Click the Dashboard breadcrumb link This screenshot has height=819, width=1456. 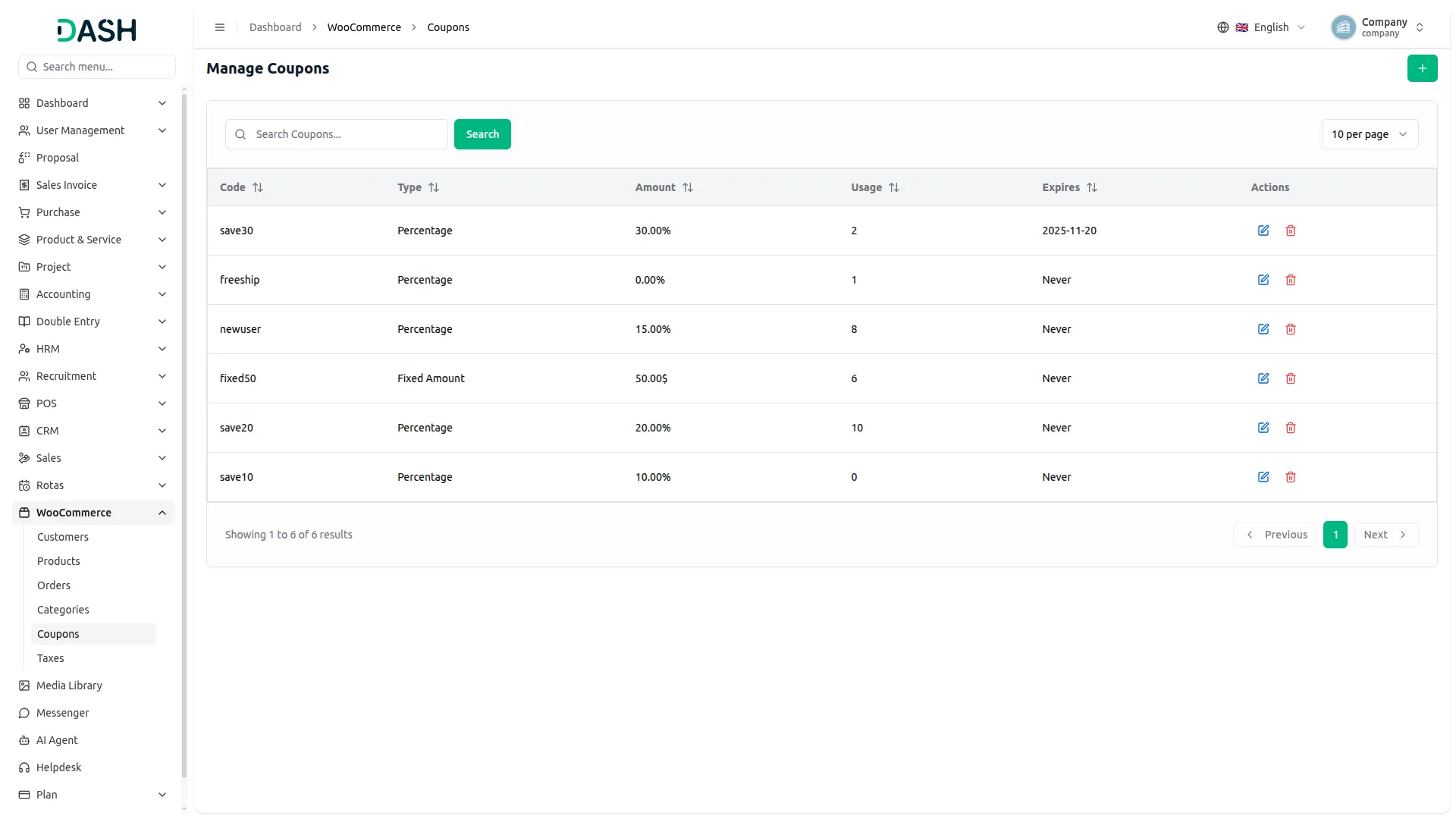tap(275, 27)
